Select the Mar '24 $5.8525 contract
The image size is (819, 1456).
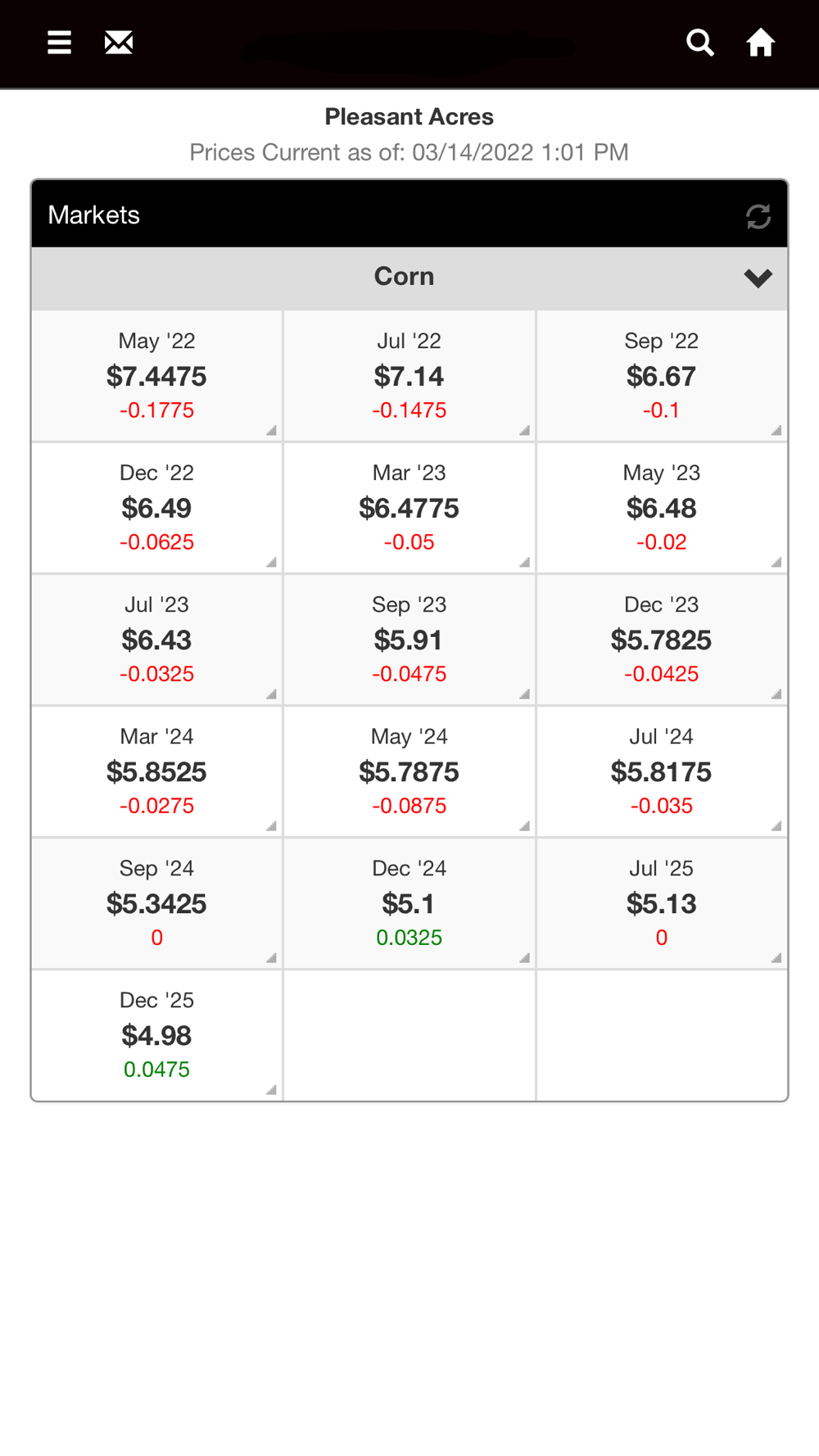pos(157,771)
